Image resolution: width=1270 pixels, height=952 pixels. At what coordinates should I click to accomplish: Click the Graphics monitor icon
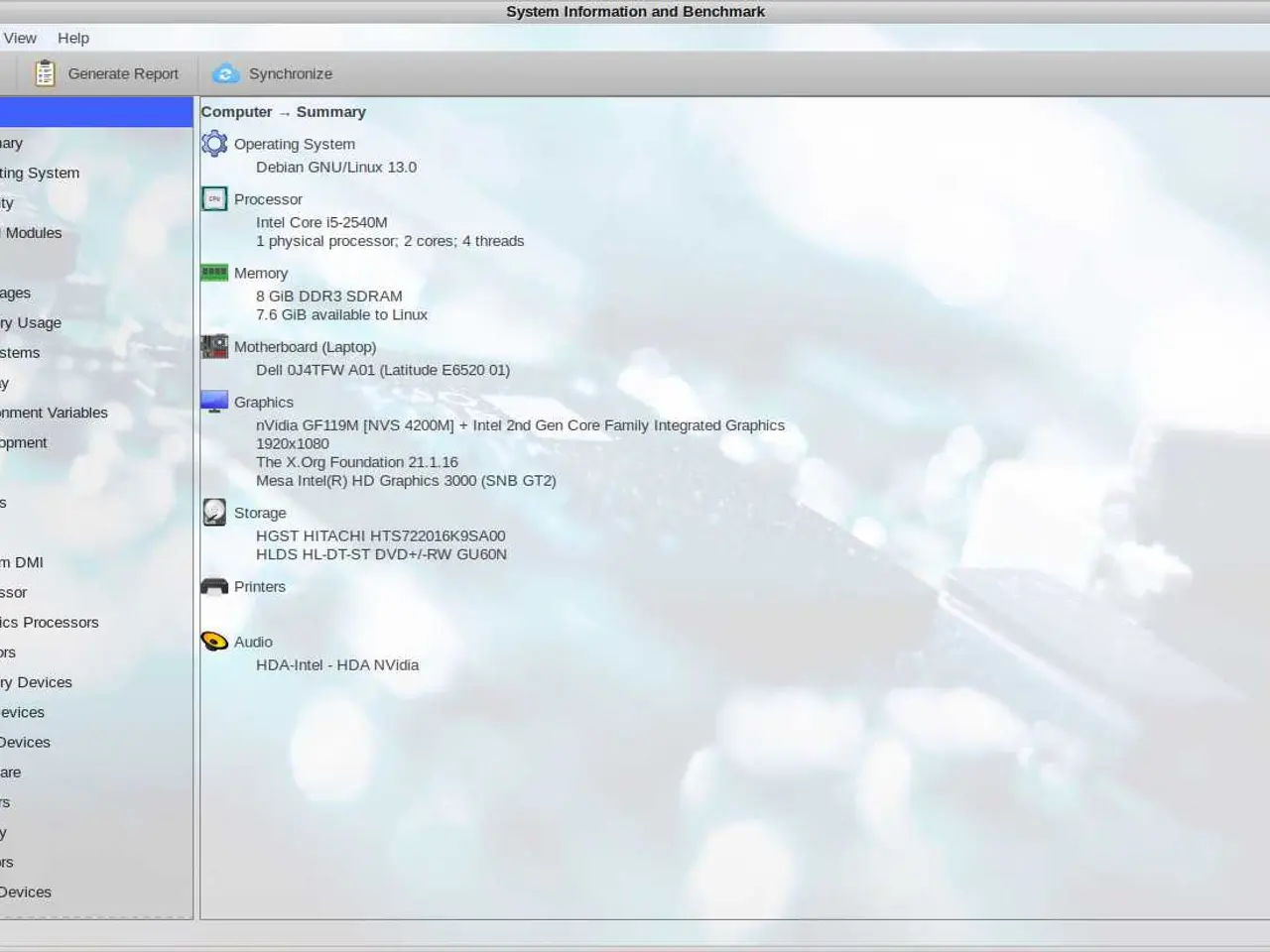point(214,402)
